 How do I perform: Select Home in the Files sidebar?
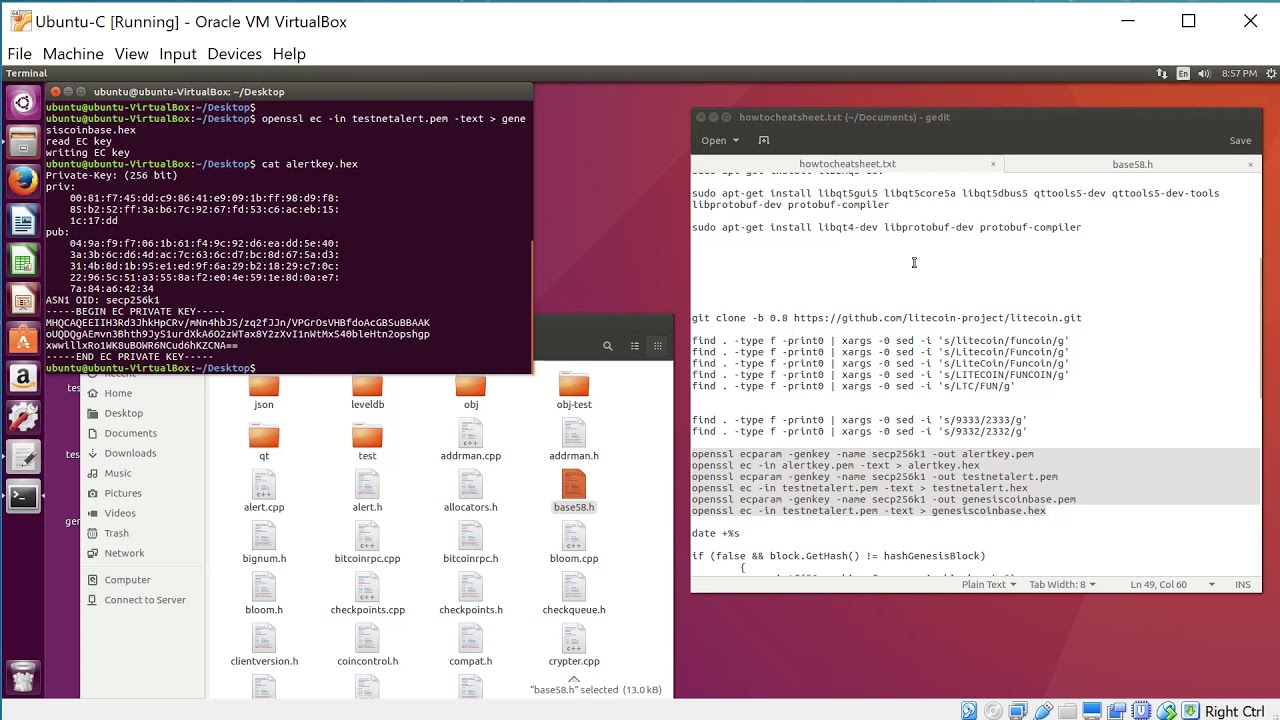coord(118,393)
